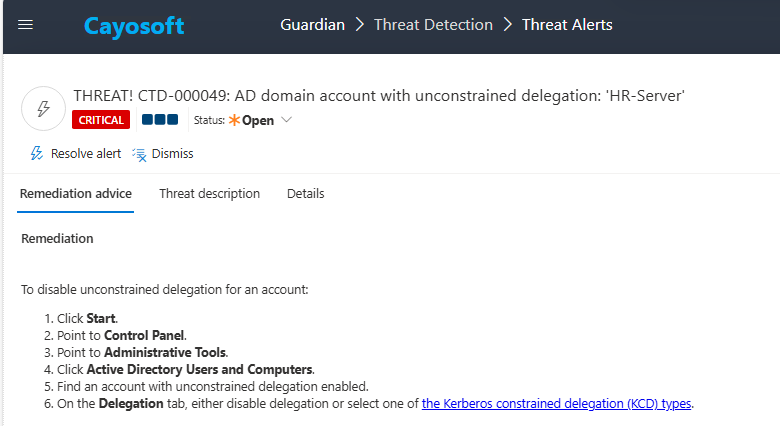This screenshot has width=780, height=426.
Task: Click the lightning threat icon beside the alert title
Action: tap(43, 109)
